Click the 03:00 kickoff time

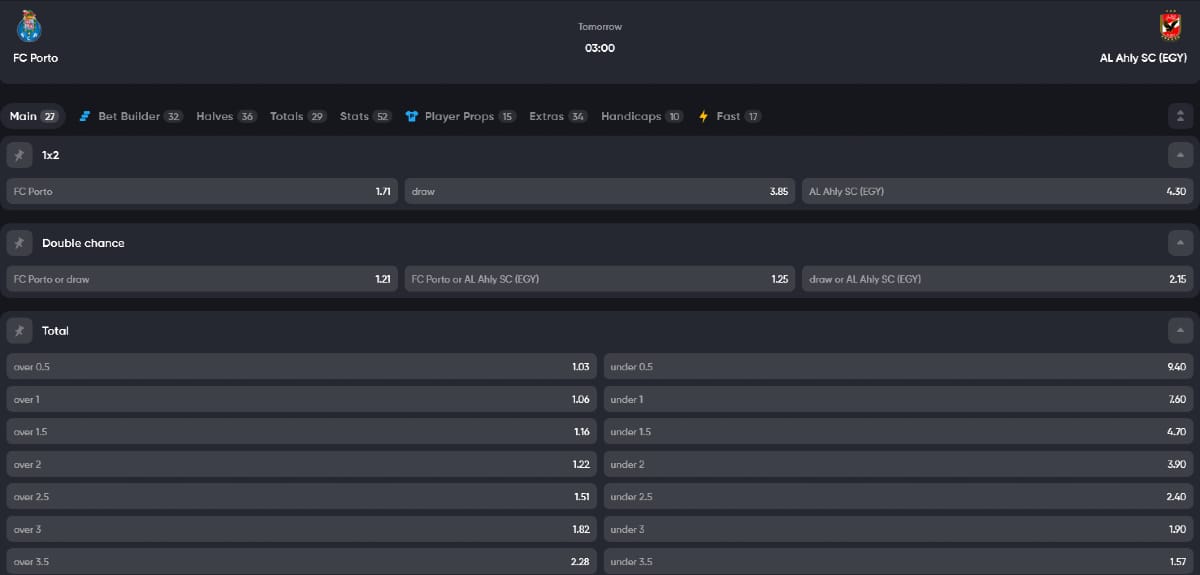600,48
